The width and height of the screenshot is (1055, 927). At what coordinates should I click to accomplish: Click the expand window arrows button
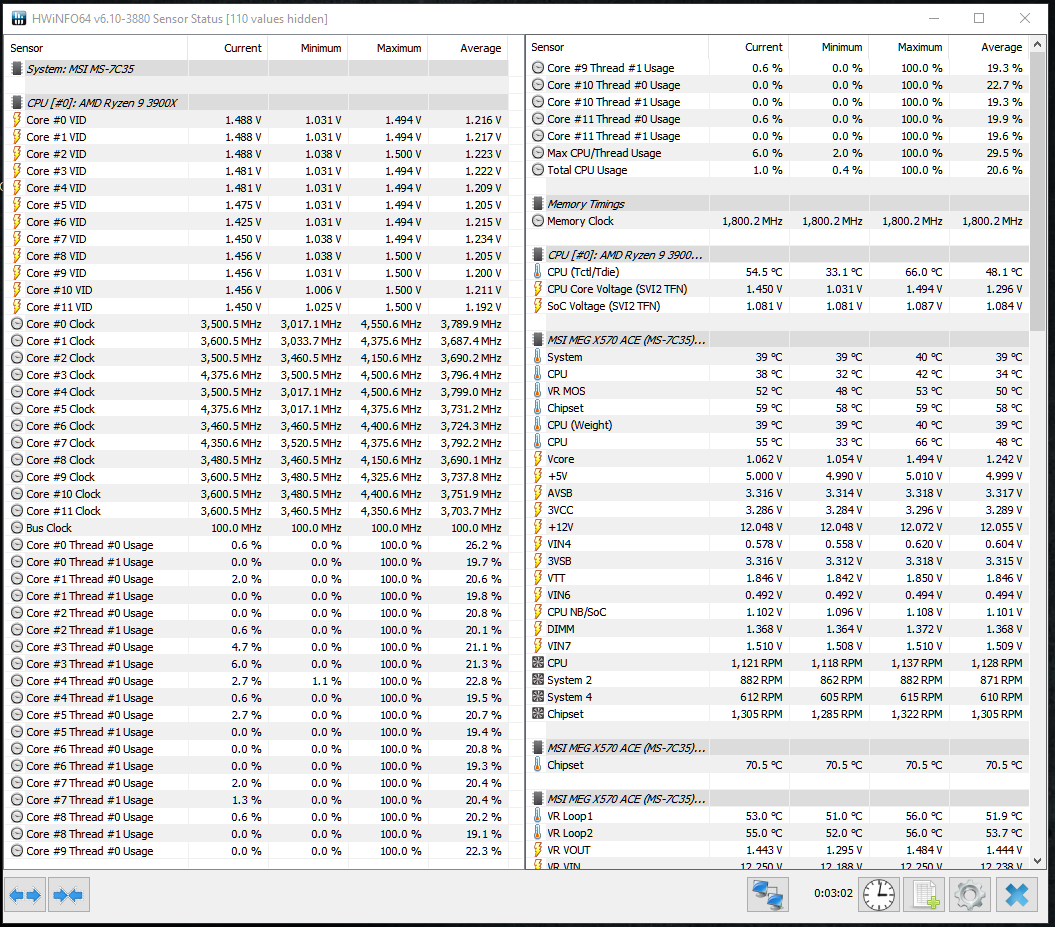pos(26,895)
